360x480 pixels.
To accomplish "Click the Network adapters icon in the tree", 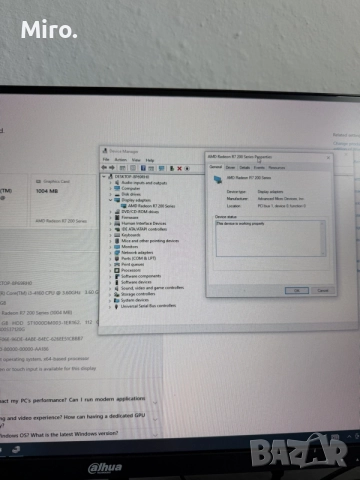I will pyautogui.click(x=117, y=253).
